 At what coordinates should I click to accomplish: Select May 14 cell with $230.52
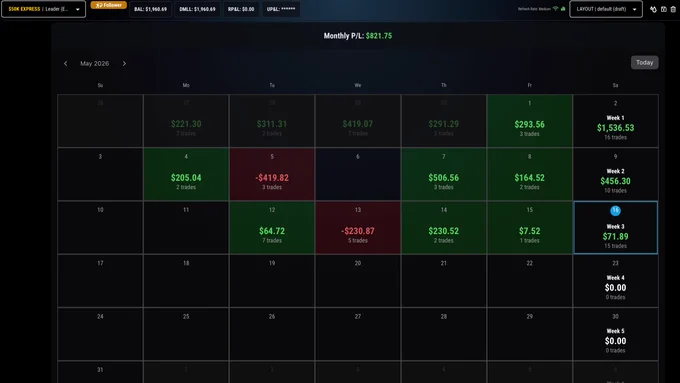[x=444, y=228]
